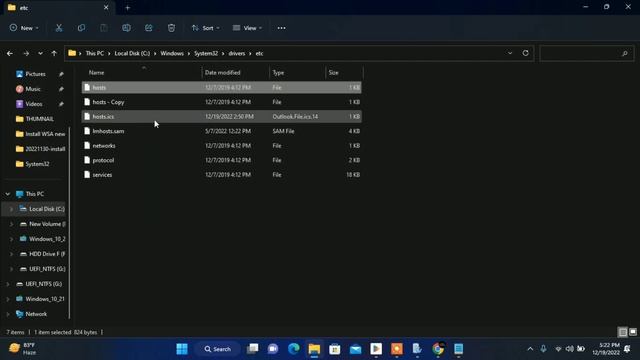This screenshot has width=640, height=360.
Task: Open Music in the sidebar
Action: point(33,89)
